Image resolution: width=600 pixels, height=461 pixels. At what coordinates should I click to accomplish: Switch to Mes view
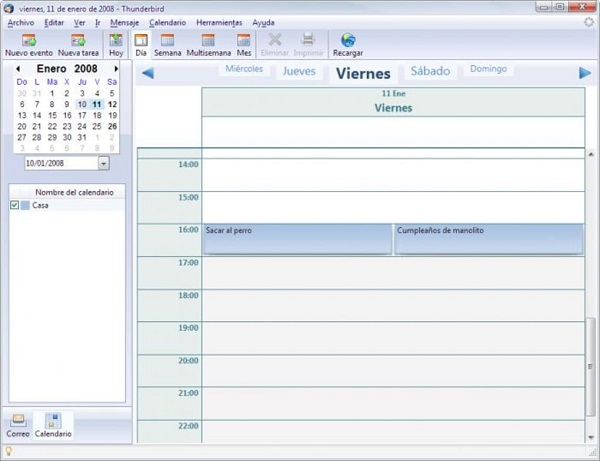click(244, 45)
